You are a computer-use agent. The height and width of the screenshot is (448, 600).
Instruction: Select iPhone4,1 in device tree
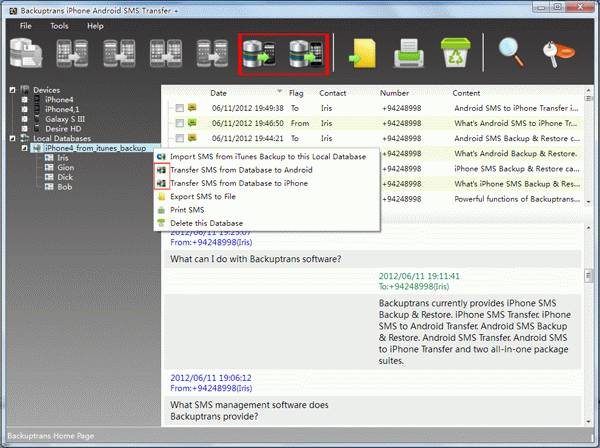62,109
